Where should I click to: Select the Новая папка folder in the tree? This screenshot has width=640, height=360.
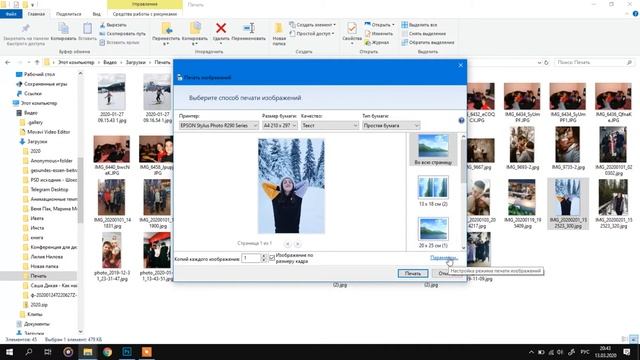[44, 266]
